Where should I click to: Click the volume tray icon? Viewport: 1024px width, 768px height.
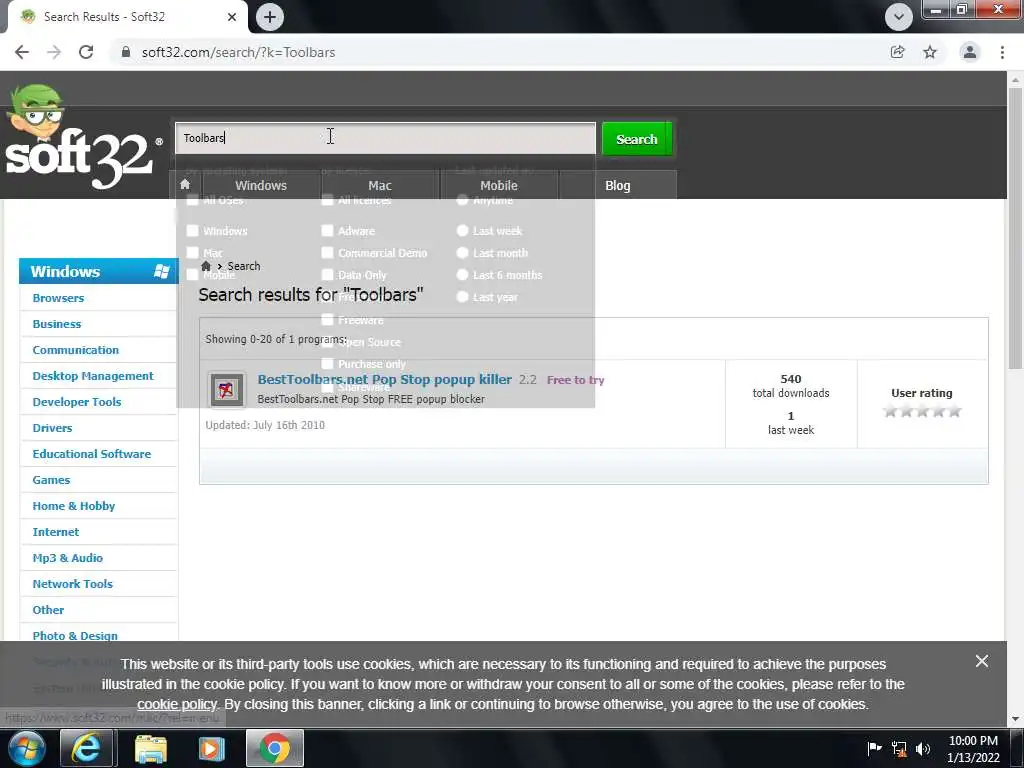pyautogui.click(x=923, y=748)
